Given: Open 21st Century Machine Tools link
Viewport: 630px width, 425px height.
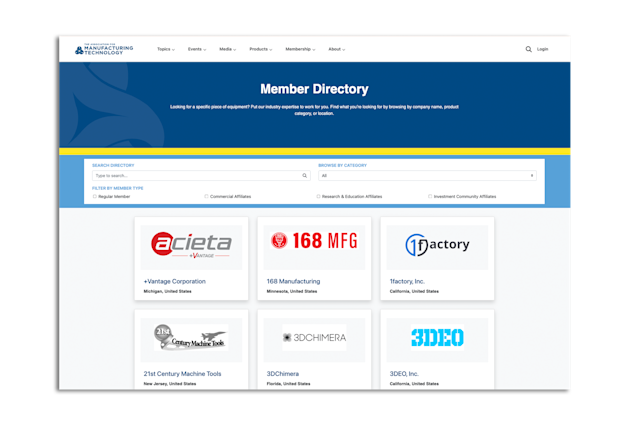Looking at the screenshot, I should [x=182, y=374].
